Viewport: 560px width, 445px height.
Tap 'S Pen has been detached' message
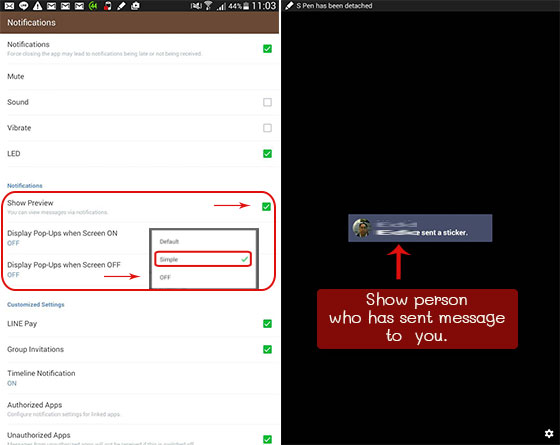(x=334, y=6)
